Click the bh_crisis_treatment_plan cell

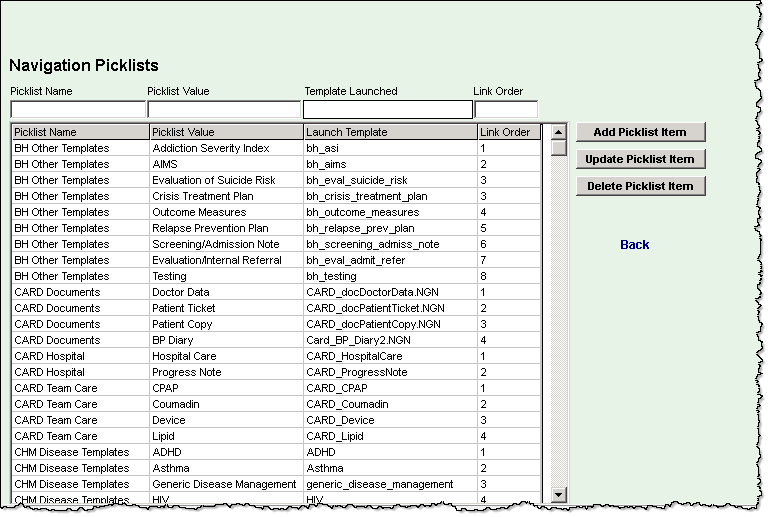click(x=390, y=196)
